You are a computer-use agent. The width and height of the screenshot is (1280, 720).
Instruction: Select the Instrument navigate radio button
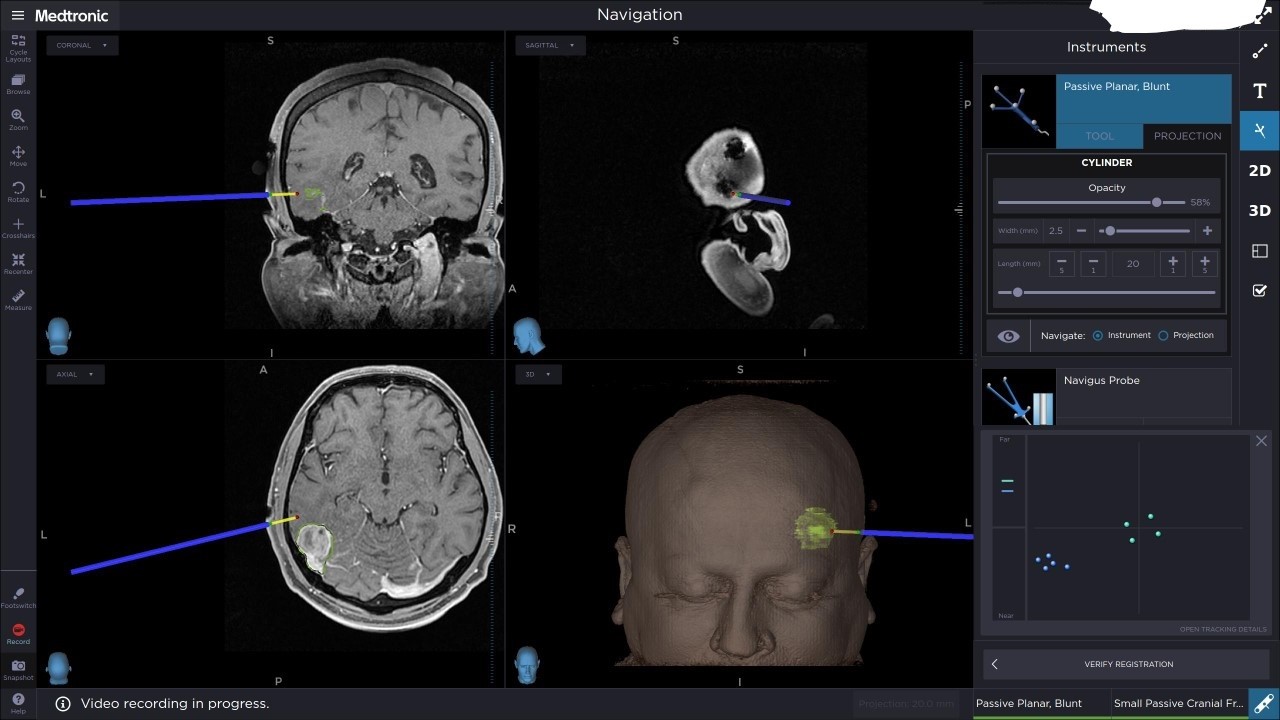point(1098,336)
